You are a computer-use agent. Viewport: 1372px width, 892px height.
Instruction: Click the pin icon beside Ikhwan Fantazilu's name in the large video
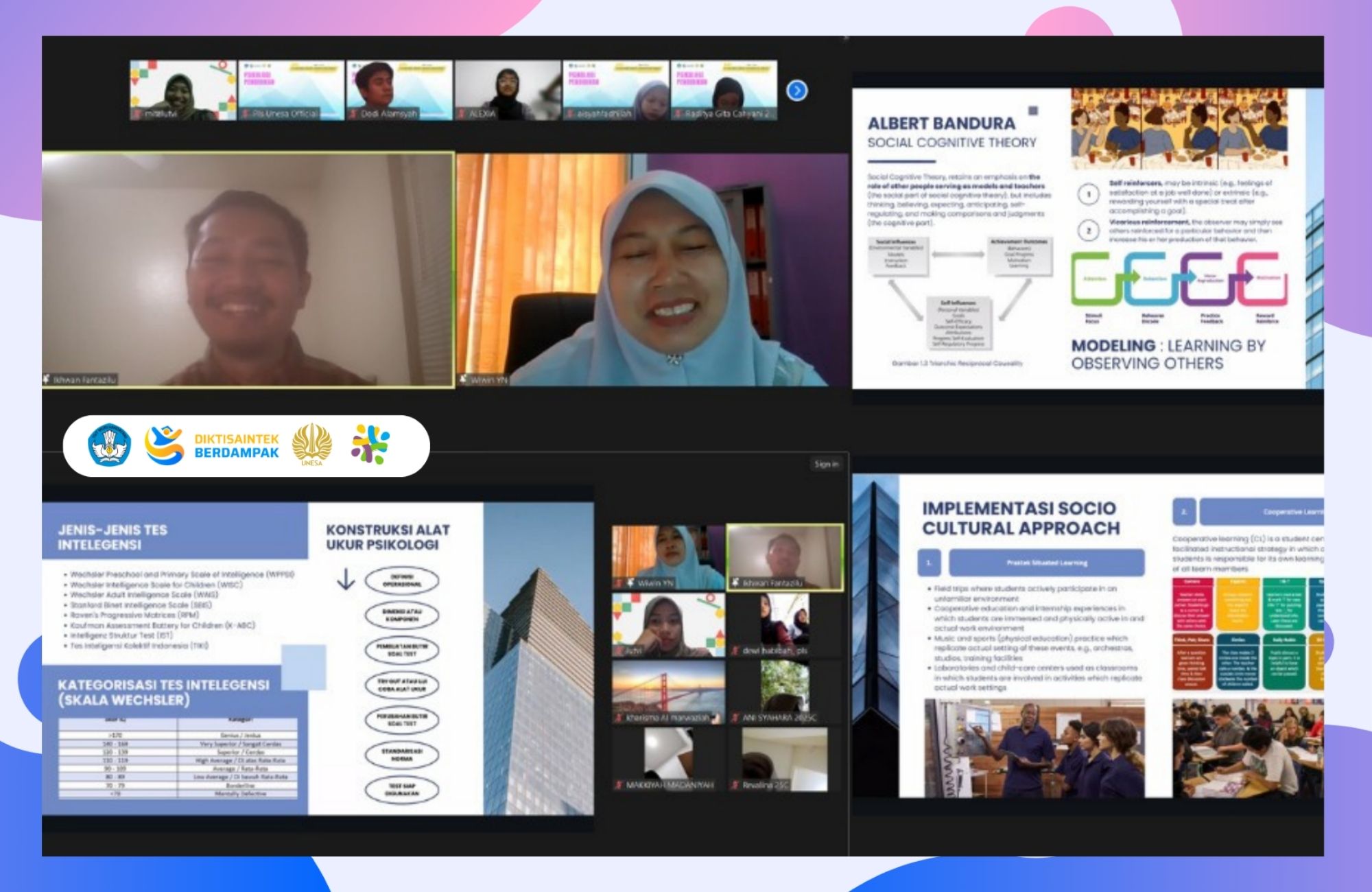[x=47, y=379]
